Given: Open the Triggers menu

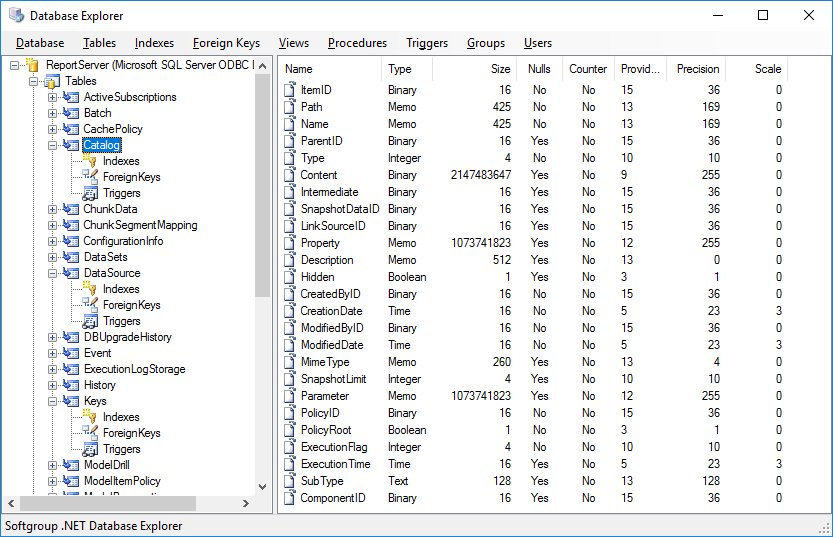Looking at the screenshot, I should 427,43.
